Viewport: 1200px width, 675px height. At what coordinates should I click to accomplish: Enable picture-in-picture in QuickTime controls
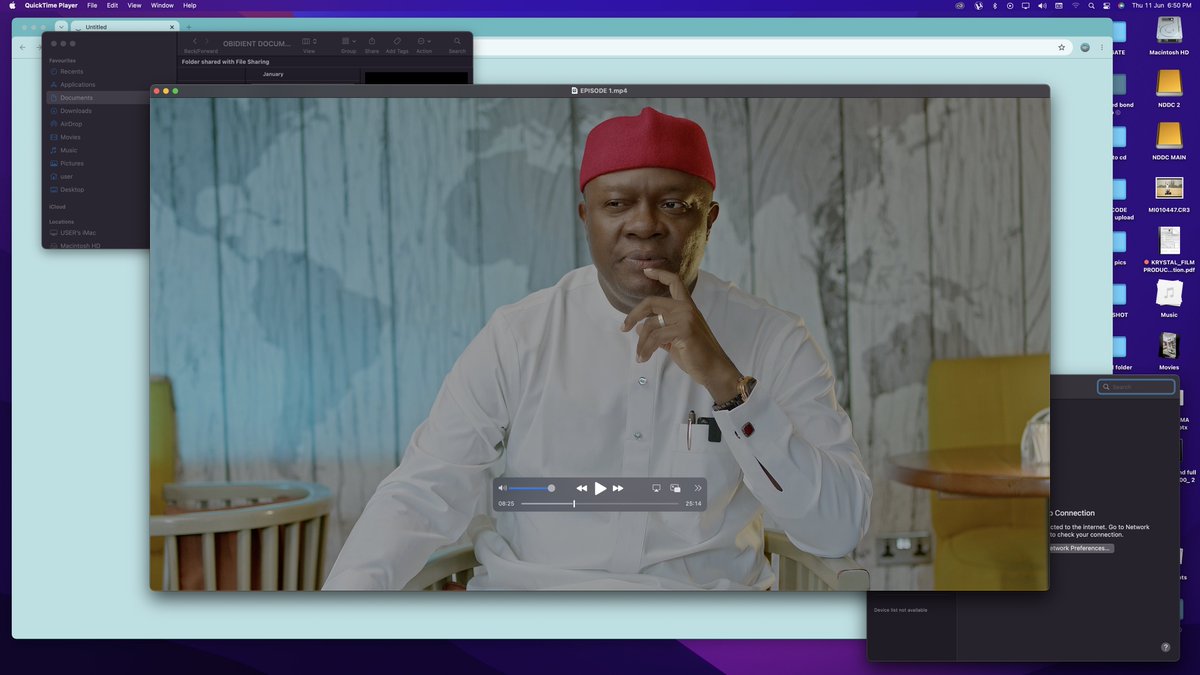676,488
